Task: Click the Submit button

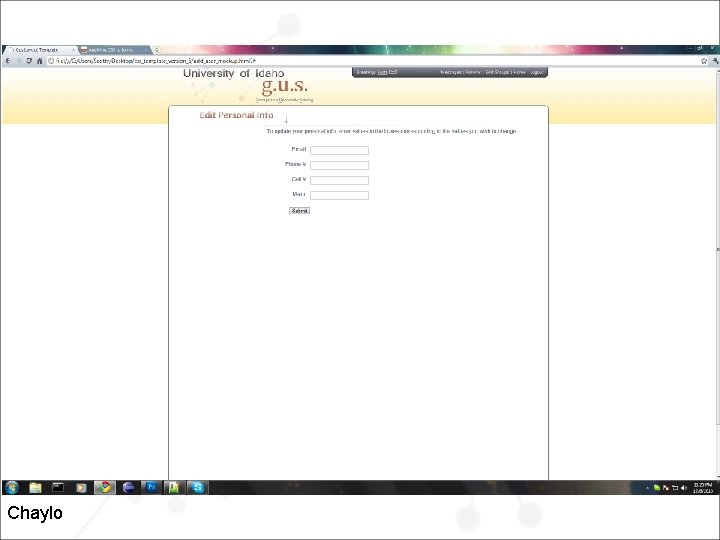Action: click(299, 211)
